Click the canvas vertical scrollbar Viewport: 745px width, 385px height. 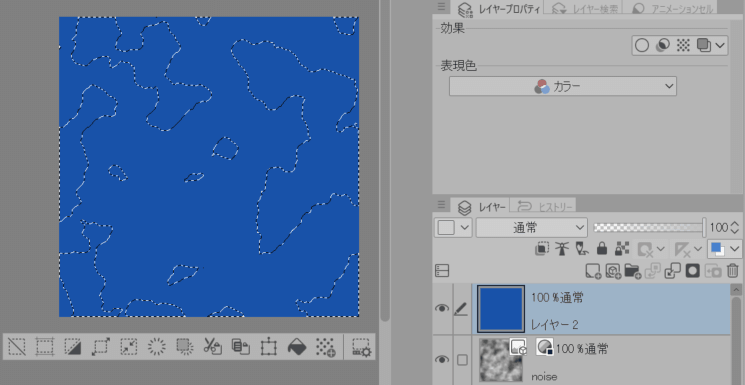[385, 161]
